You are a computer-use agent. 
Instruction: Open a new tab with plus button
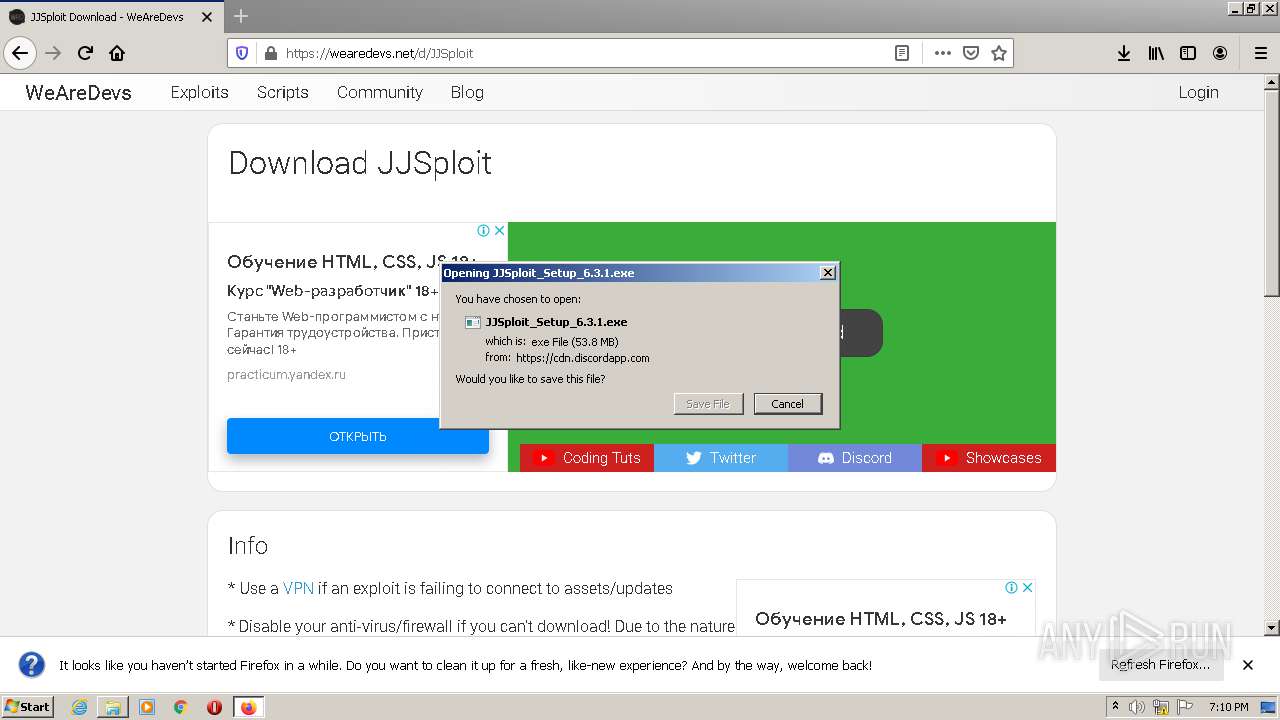(x=241, y=16)
